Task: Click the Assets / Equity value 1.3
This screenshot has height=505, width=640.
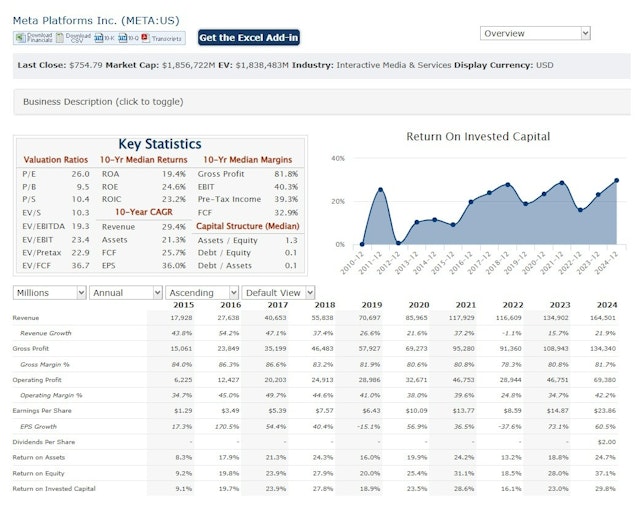Action: (291, 240)
